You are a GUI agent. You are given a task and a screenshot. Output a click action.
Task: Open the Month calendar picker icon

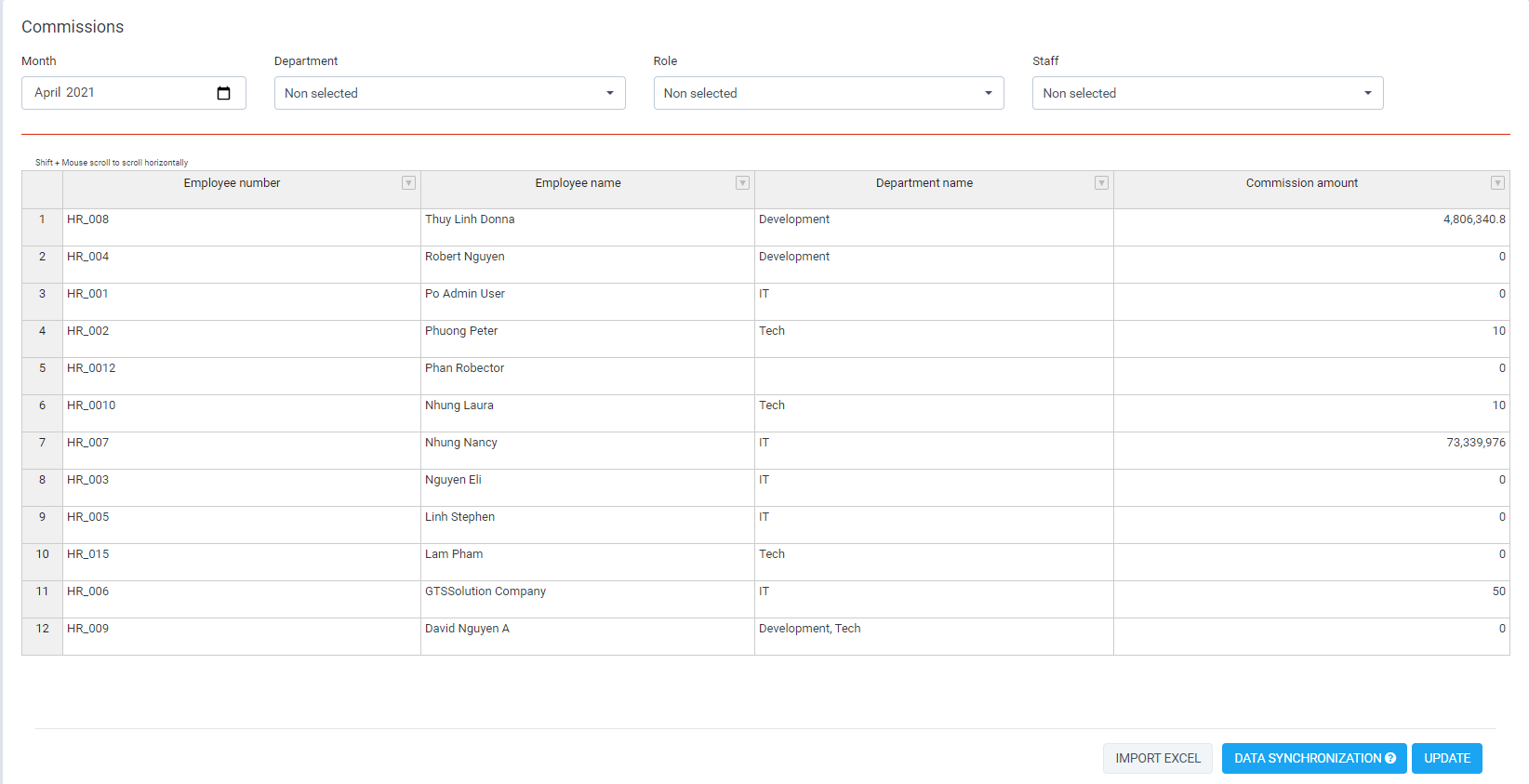click(x=223, y=93)
